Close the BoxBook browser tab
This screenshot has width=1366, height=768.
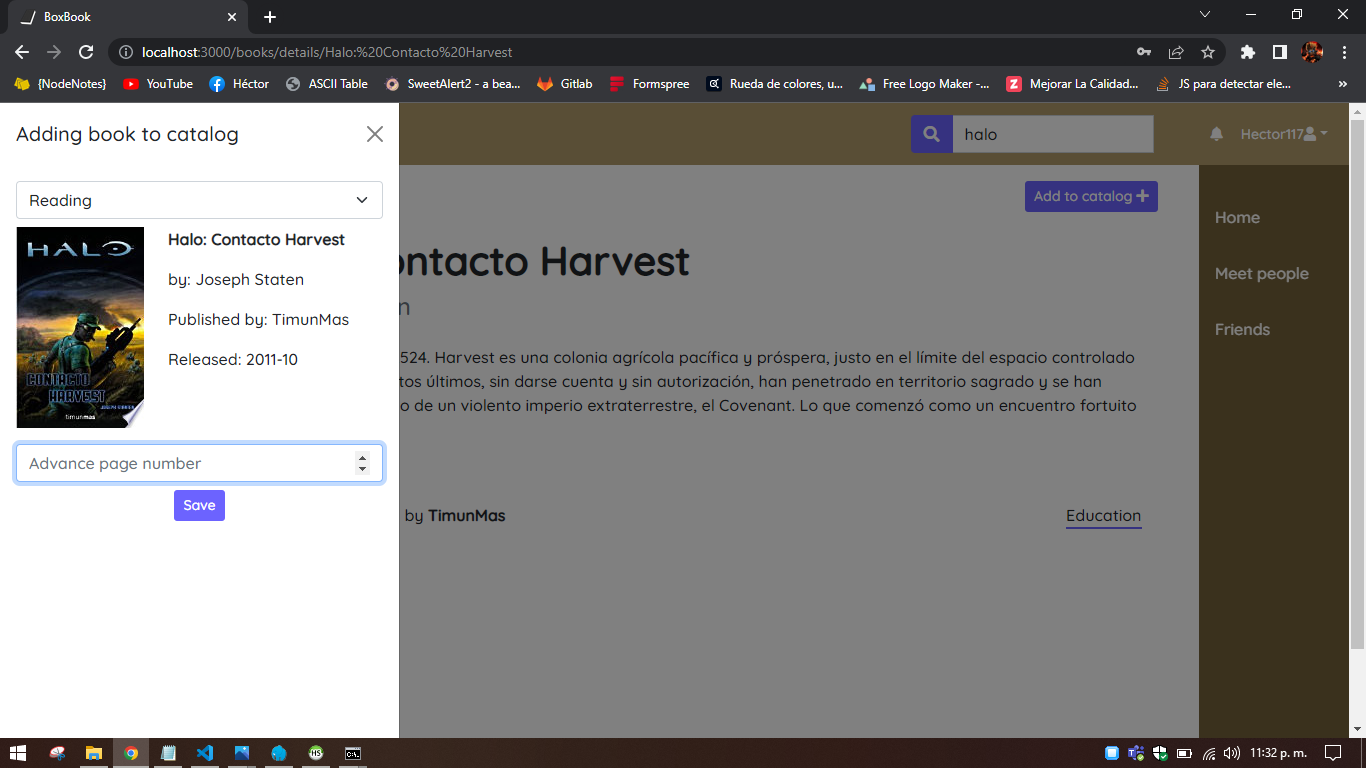tap(232, 17)
